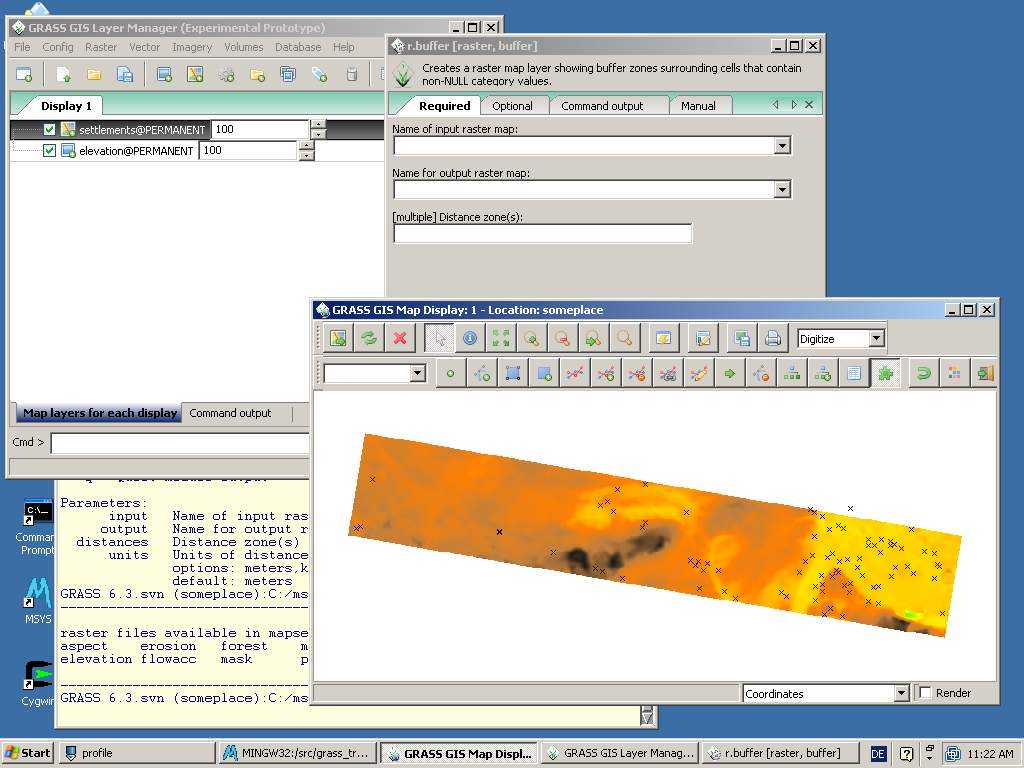
Task: Open input raster map dropdown arrow
Action: click(782, 145)
